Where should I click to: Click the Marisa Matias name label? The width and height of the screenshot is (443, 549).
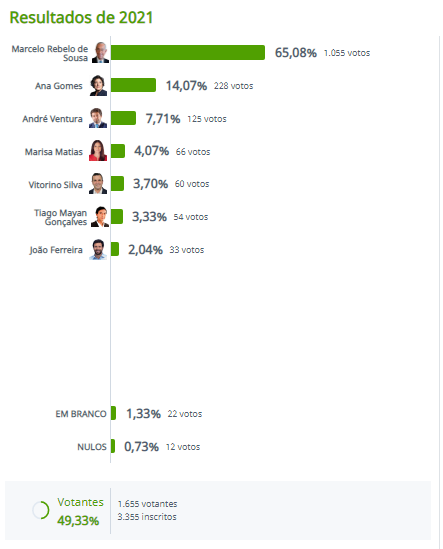tap(54, 152)
